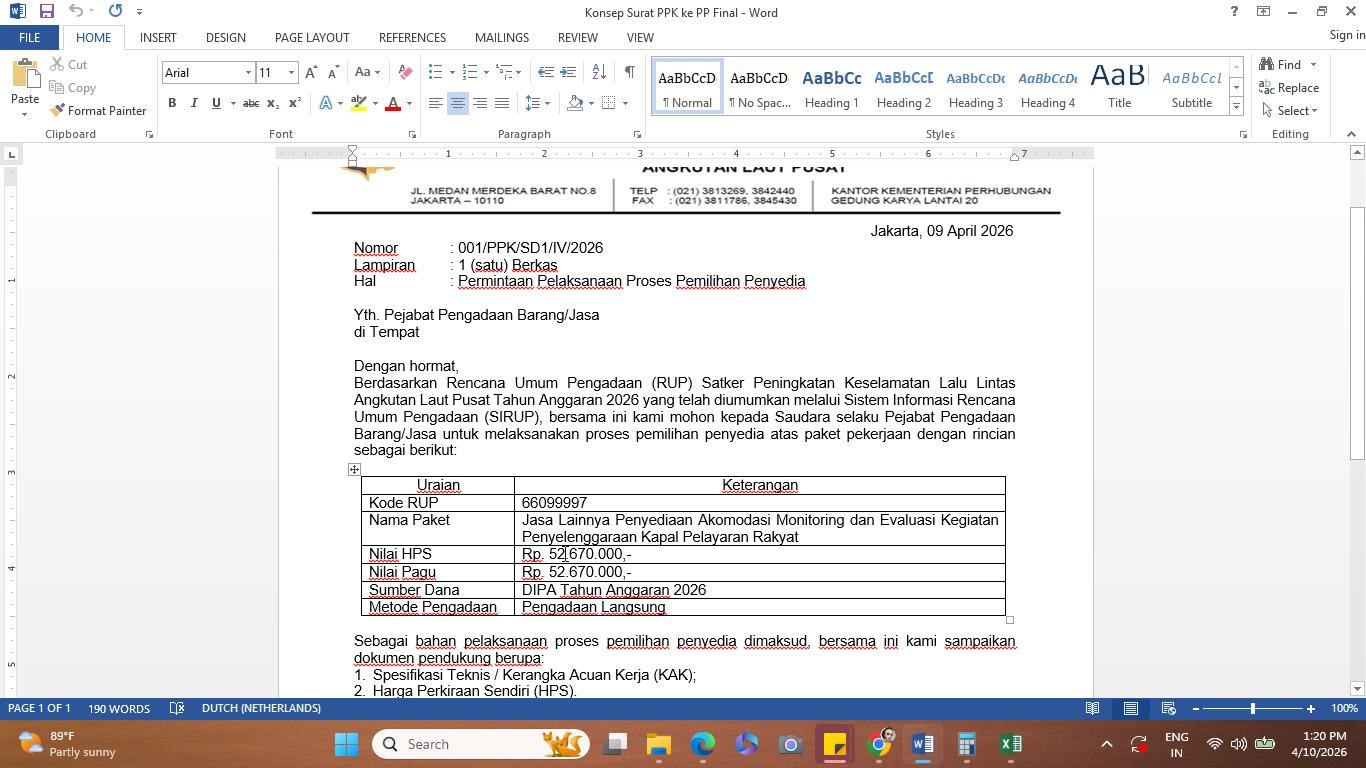Click the Format Painter brush
This screenshot has width=1366, height=768.
point(98,110)
